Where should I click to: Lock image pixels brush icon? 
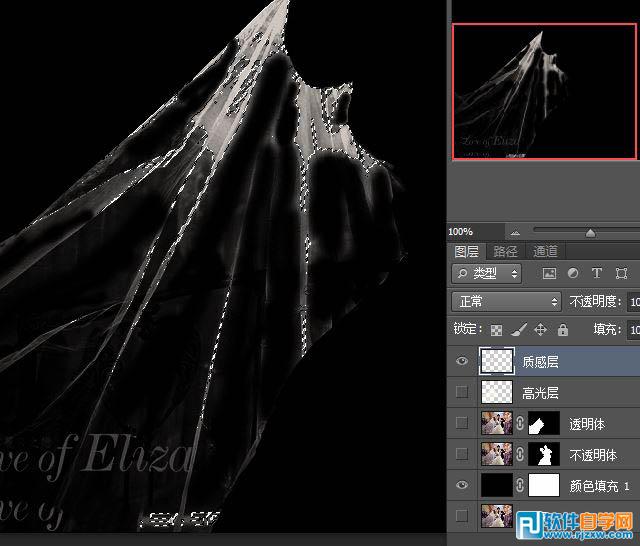click(x=518, y=330)
